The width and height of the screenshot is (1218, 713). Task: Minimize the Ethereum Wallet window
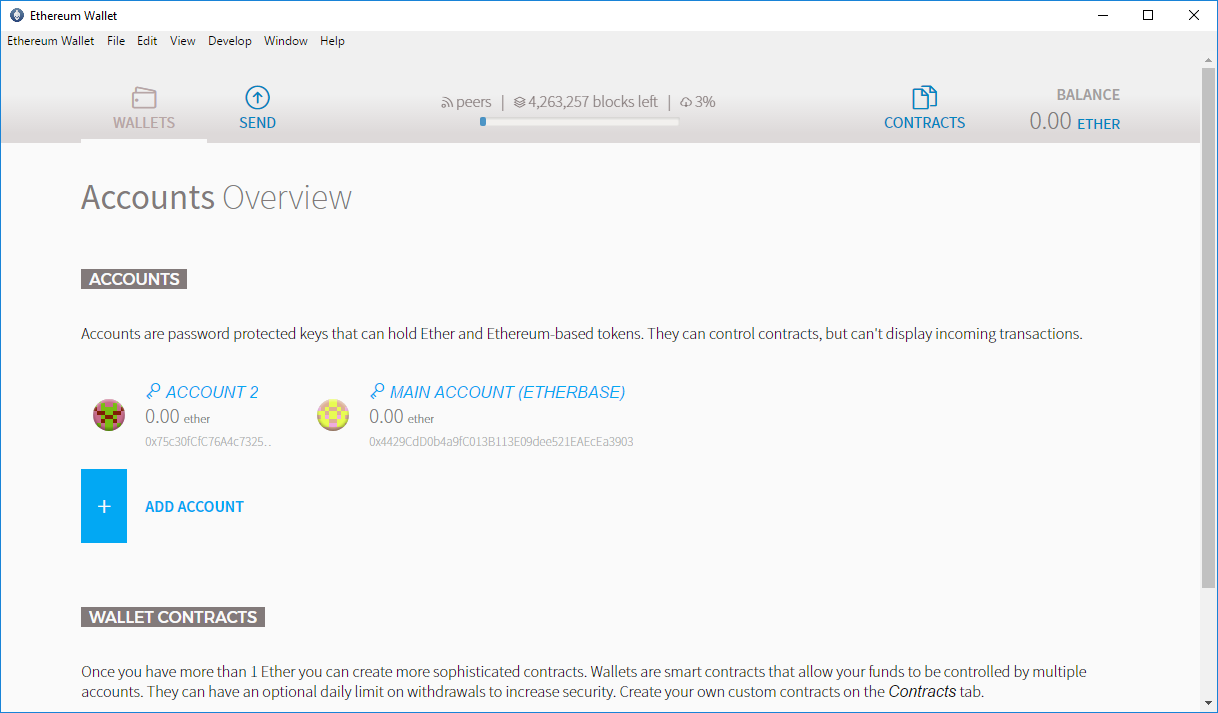click(1104, 15)
